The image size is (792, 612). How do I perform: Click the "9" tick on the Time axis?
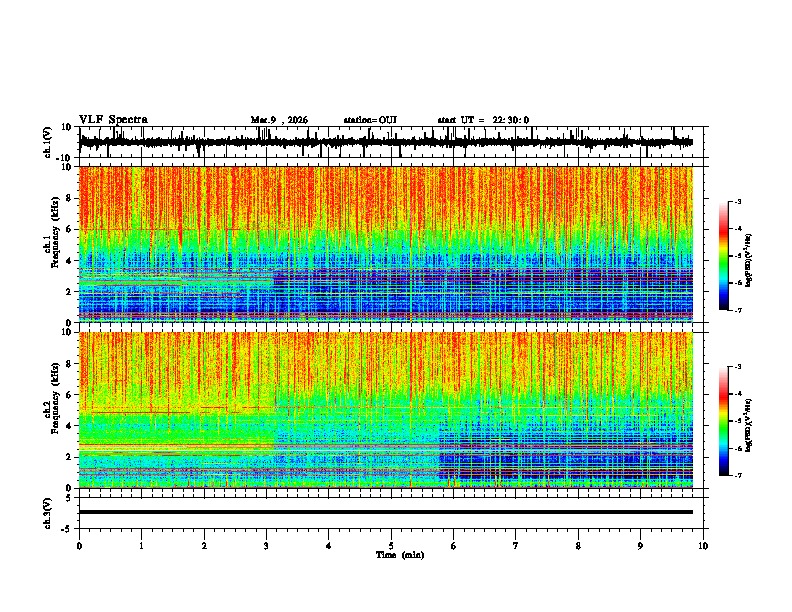[x=640, y=546]
